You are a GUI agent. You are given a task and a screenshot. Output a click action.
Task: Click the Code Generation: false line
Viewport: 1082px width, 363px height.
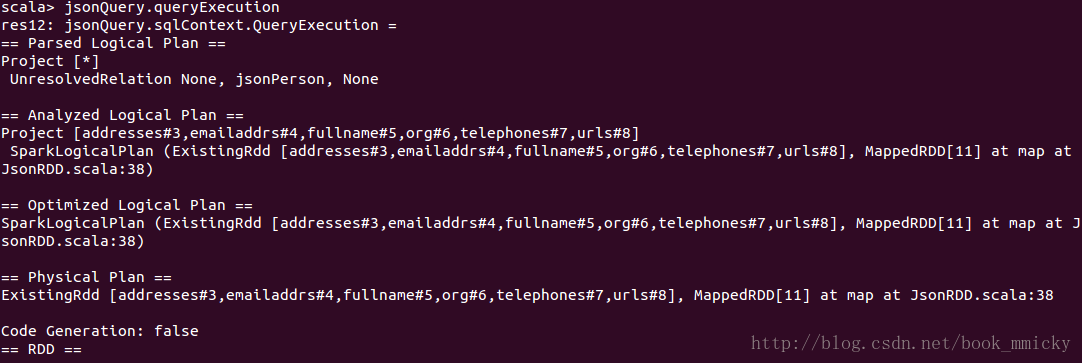coord(100,331)
